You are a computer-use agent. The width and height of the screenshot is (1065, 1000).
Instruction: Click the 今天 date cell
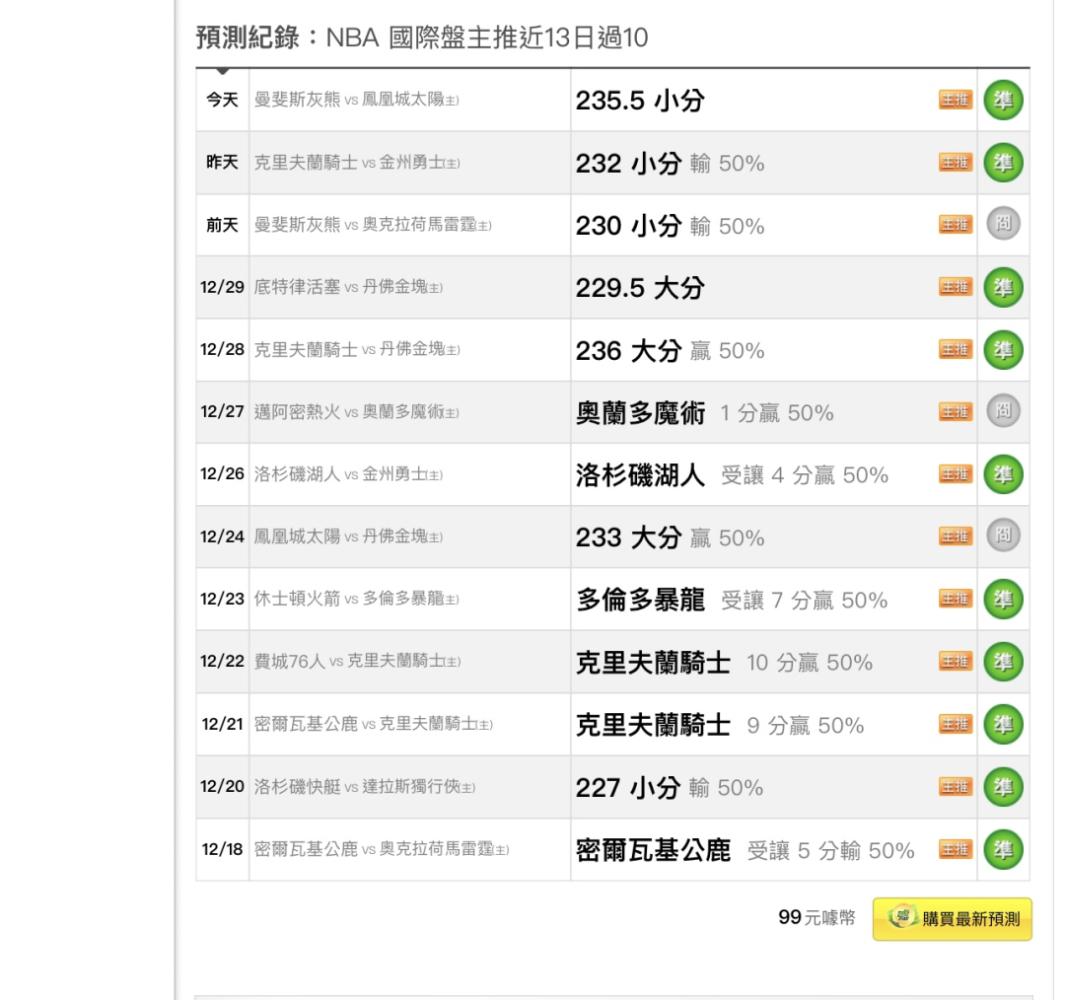(x=222, y=100)
